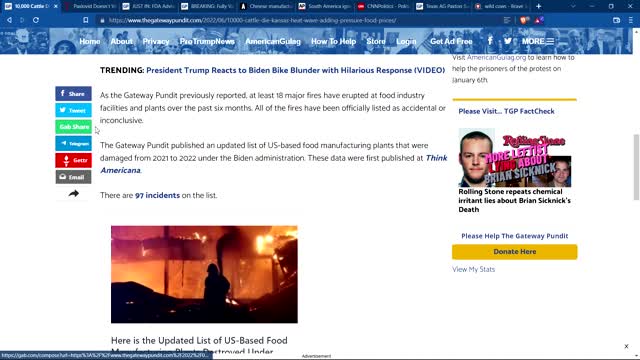Screen dimensions: 640x360
Task: Share via the Gettr button
Action: point(73,160)
